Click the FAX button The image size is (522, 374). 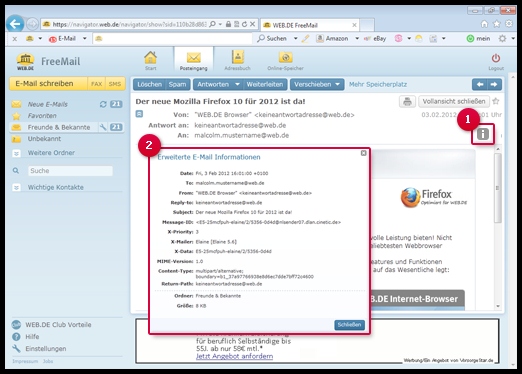pos(97,84)
